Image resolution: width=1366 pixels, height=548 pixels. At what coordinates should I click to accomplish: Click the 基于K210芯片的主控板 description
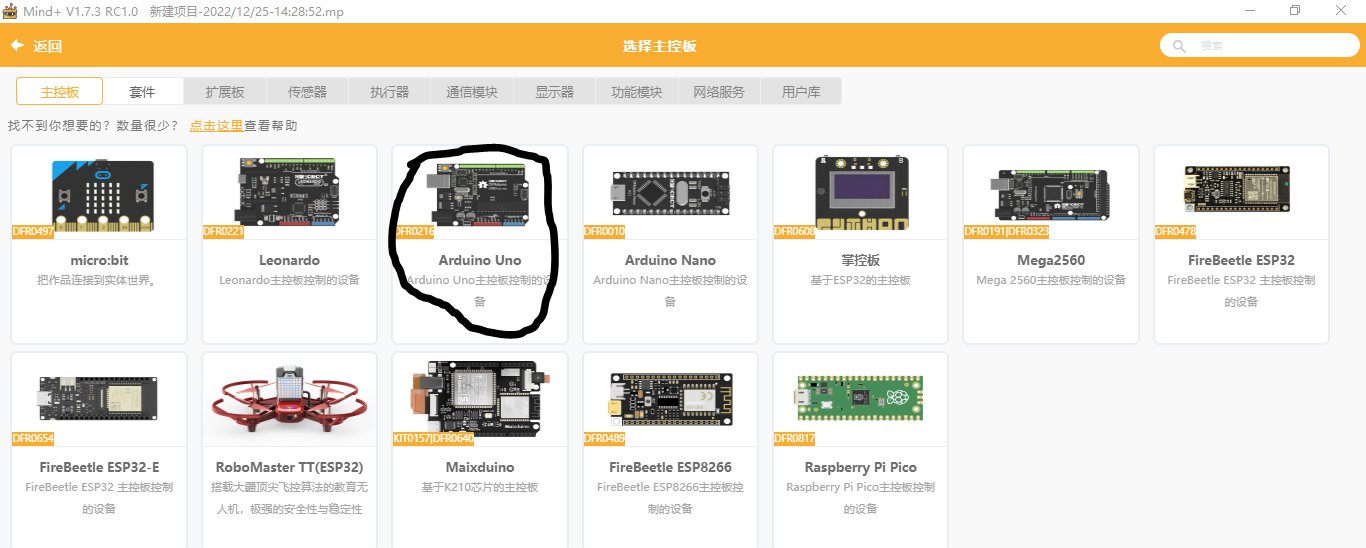480,487
